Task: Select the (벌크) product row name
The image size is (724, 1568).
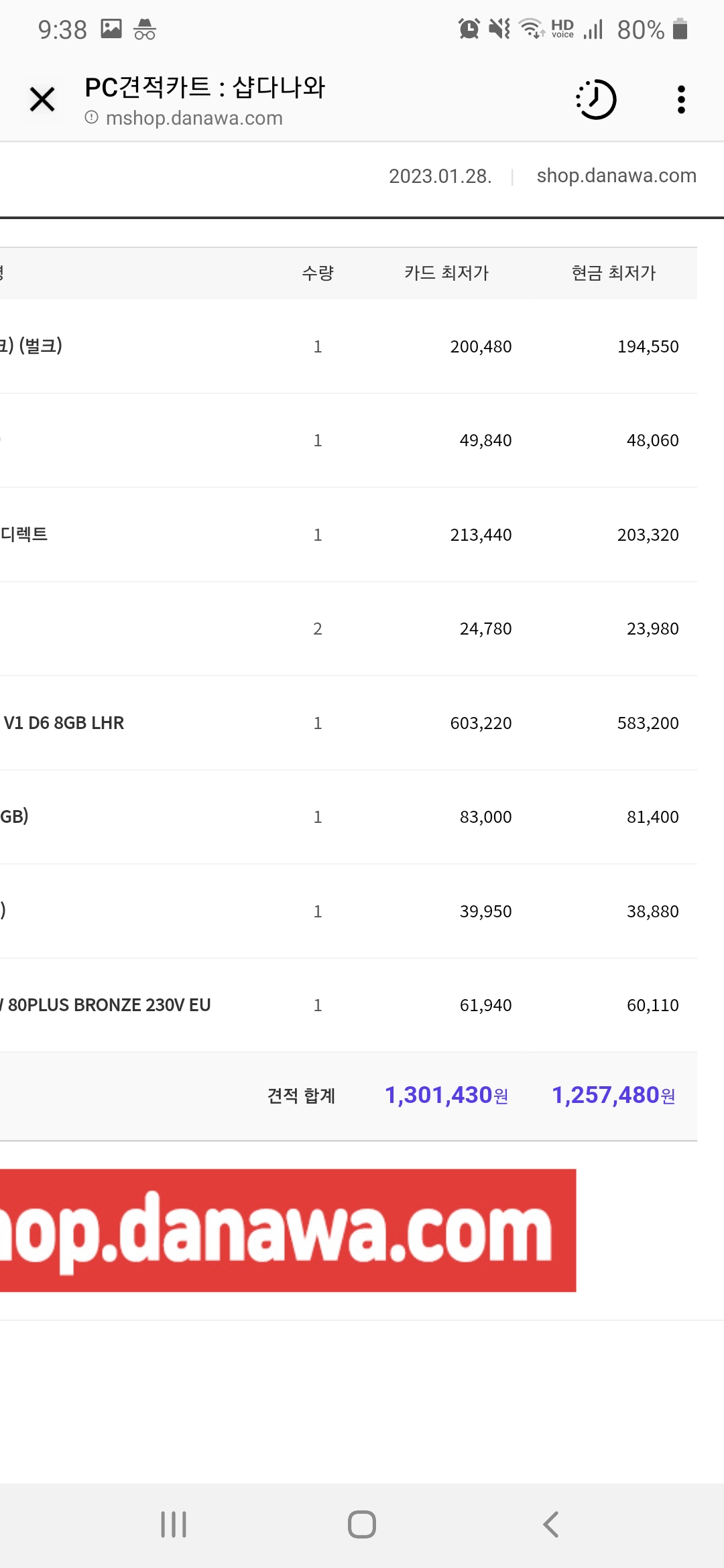Action: pos(32,346)
